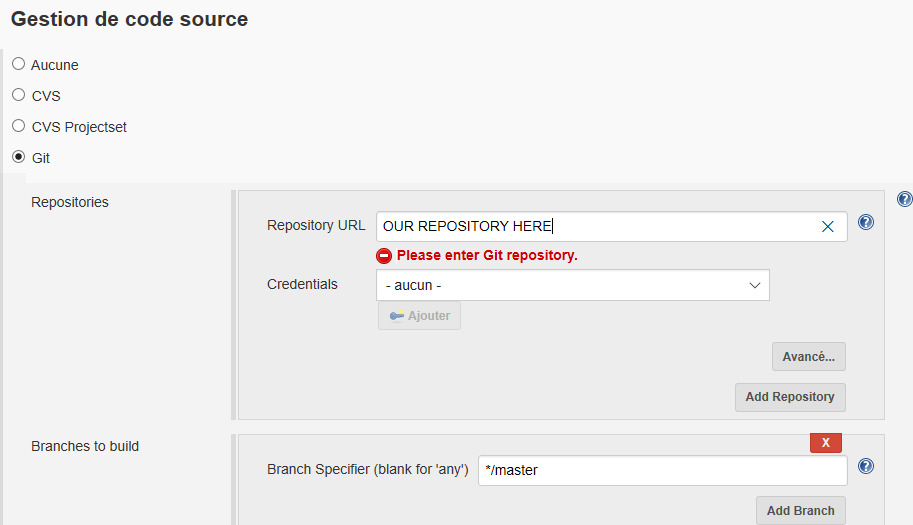Select the CVS radio option
The image size is (913, 525).
point(18,95)
